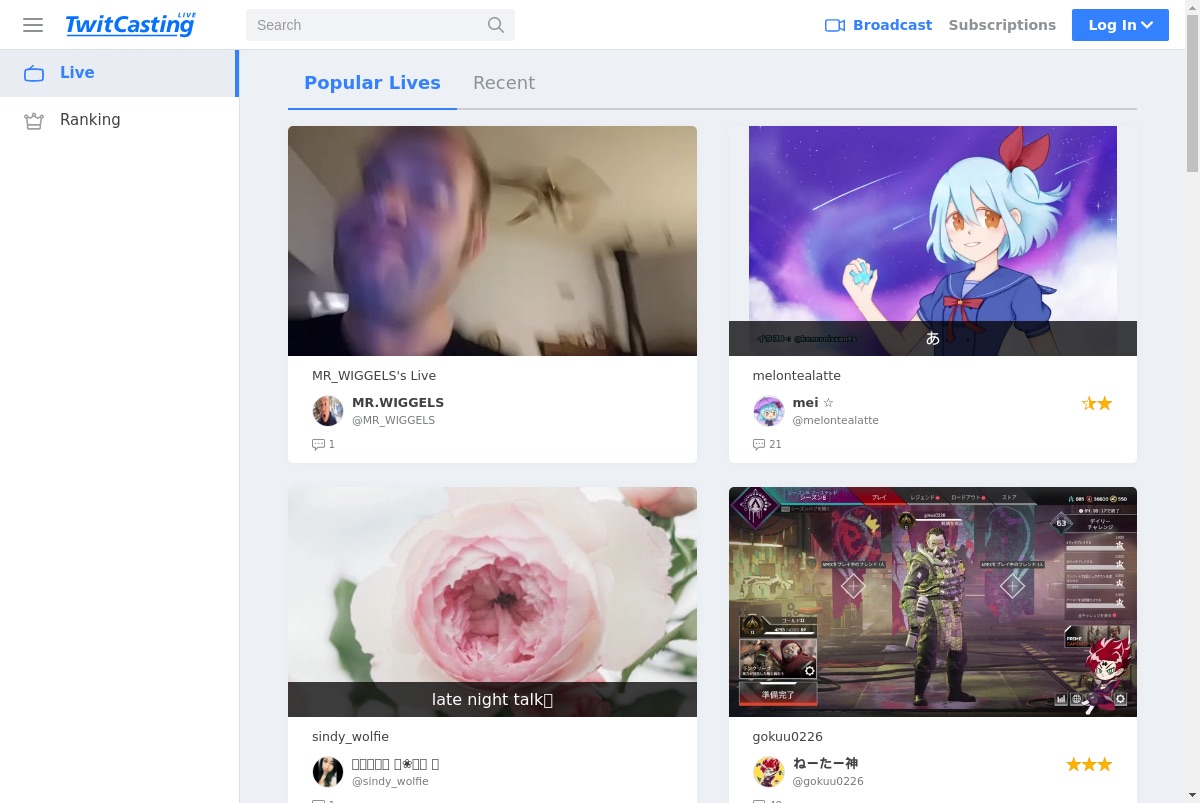1200x803 pixels.
Task: Click ねーたー神 profile avatar
Action: (769, 772)
